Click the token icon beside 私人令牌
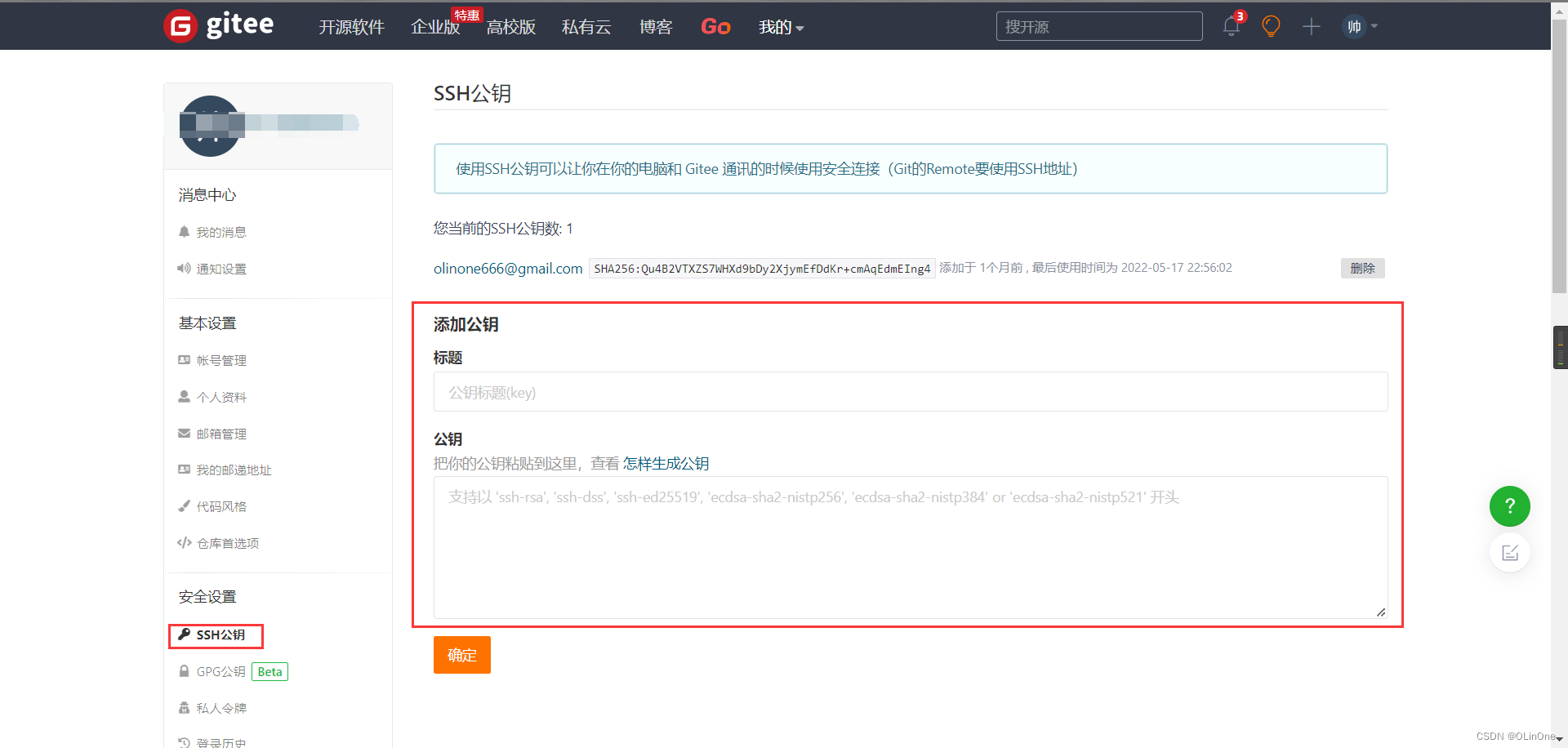This screenshot has height=748, width=1568. pyautogui.click(x=184, y=708)
